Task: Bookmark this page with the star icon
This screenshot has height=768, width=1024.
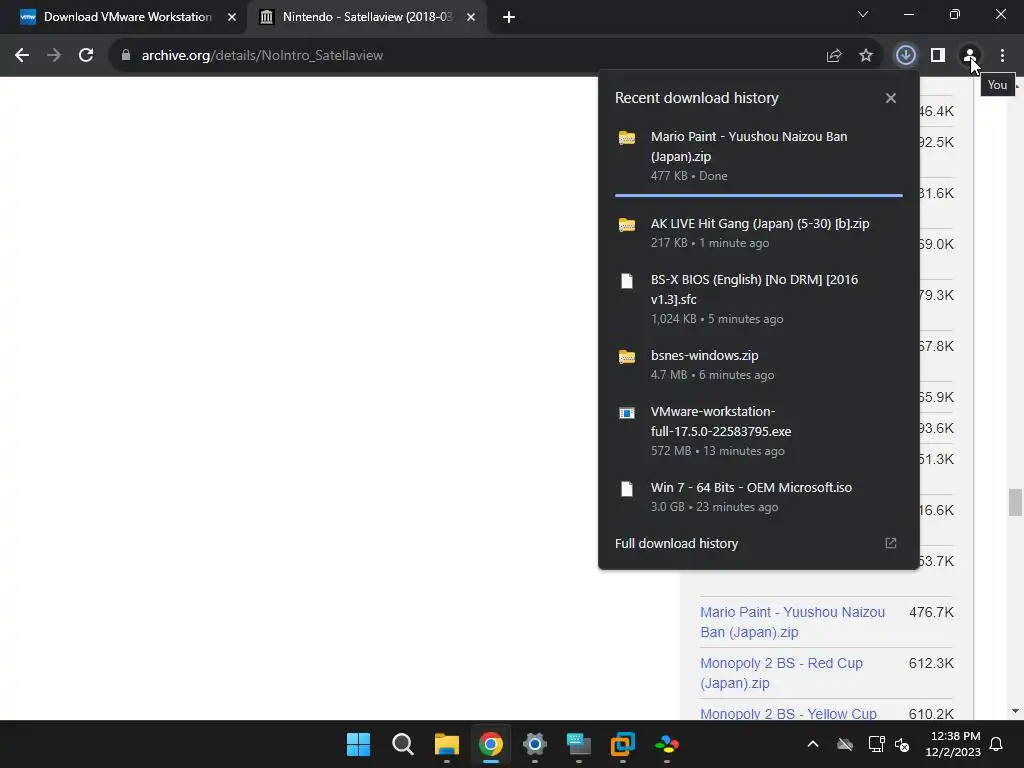Action: [x=866, y=56]
